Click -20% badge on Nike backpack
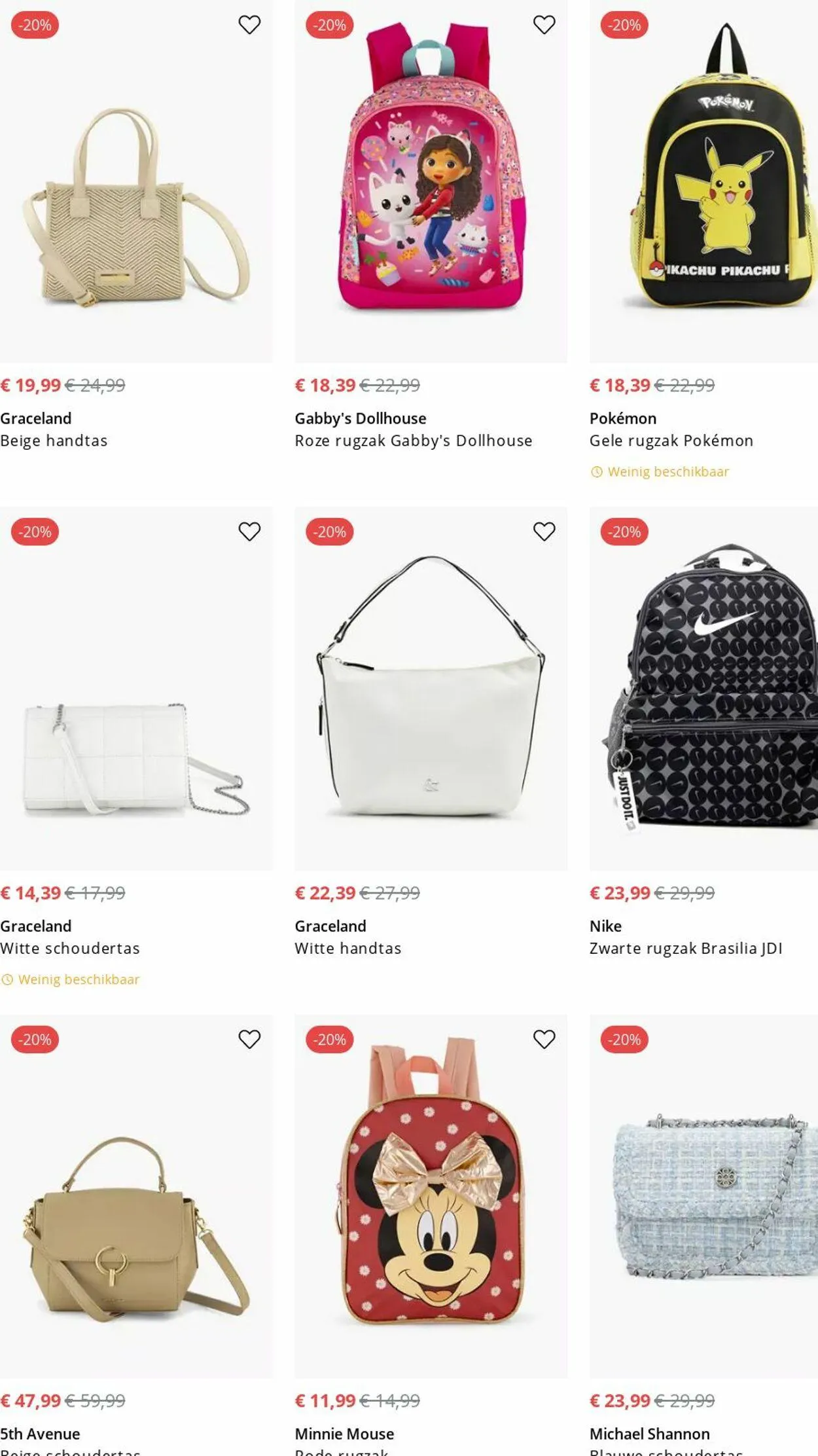This screenshot has height=1456, width=818. tap(624, 532)
